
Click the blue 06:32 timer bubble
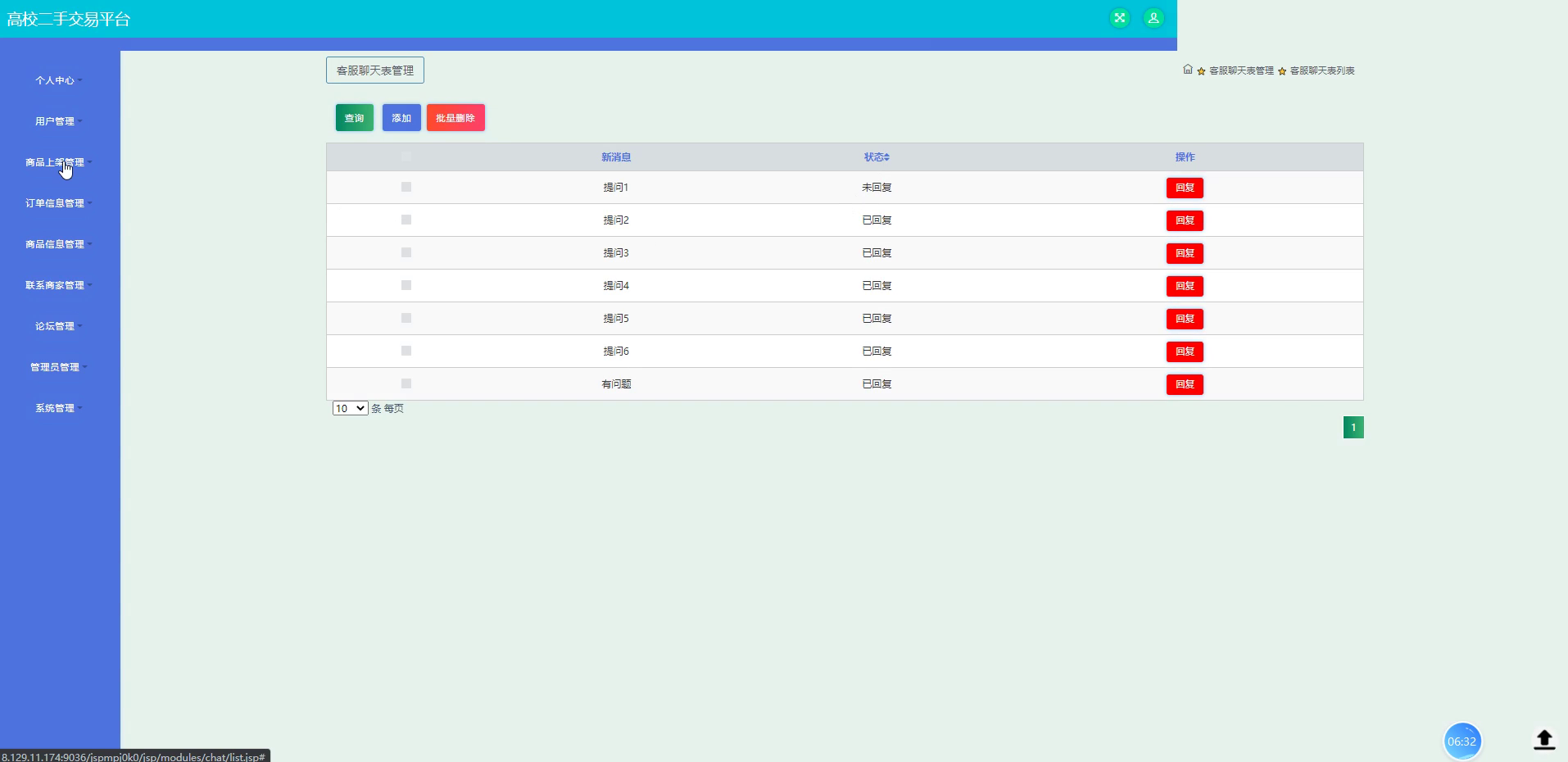[1462, 742]
